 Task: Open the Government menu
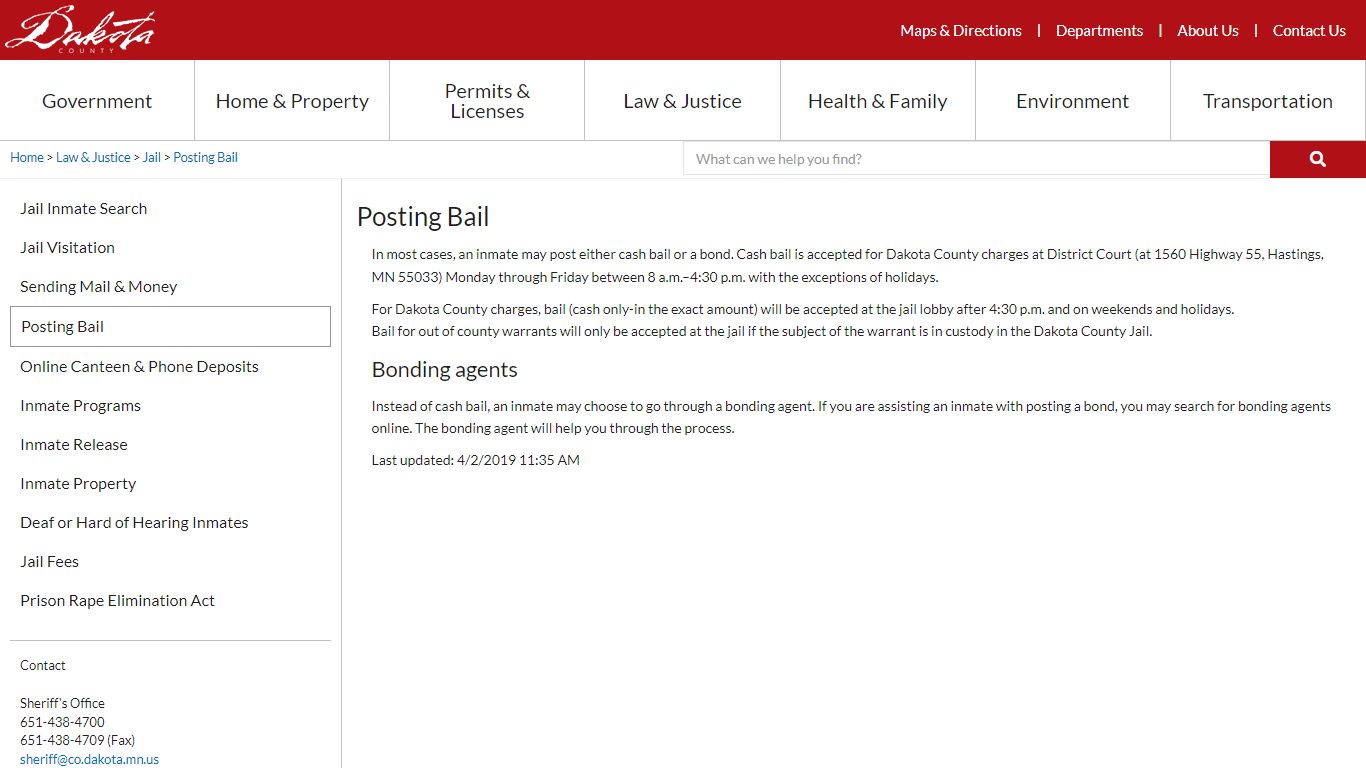(97, 101)
